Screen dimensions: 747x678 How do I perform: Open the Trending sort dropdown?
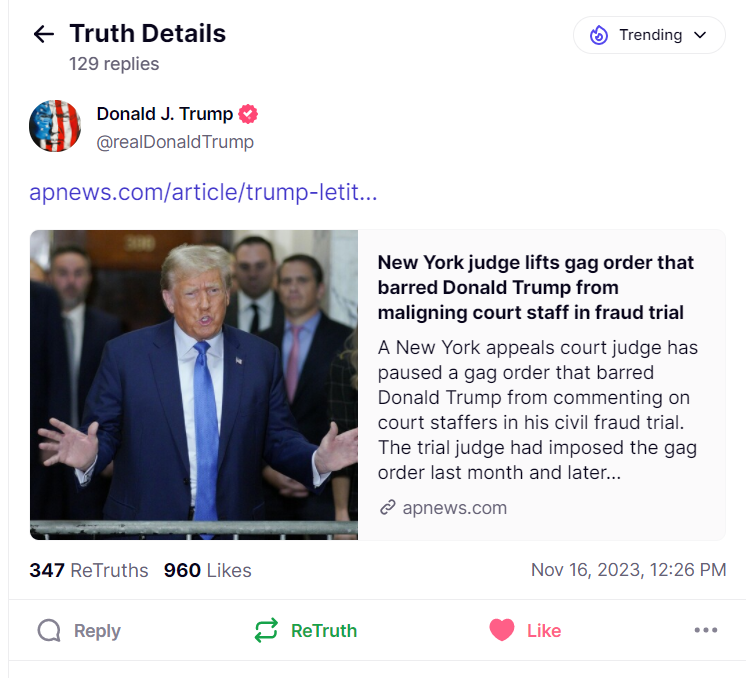(x=649, y=35)
